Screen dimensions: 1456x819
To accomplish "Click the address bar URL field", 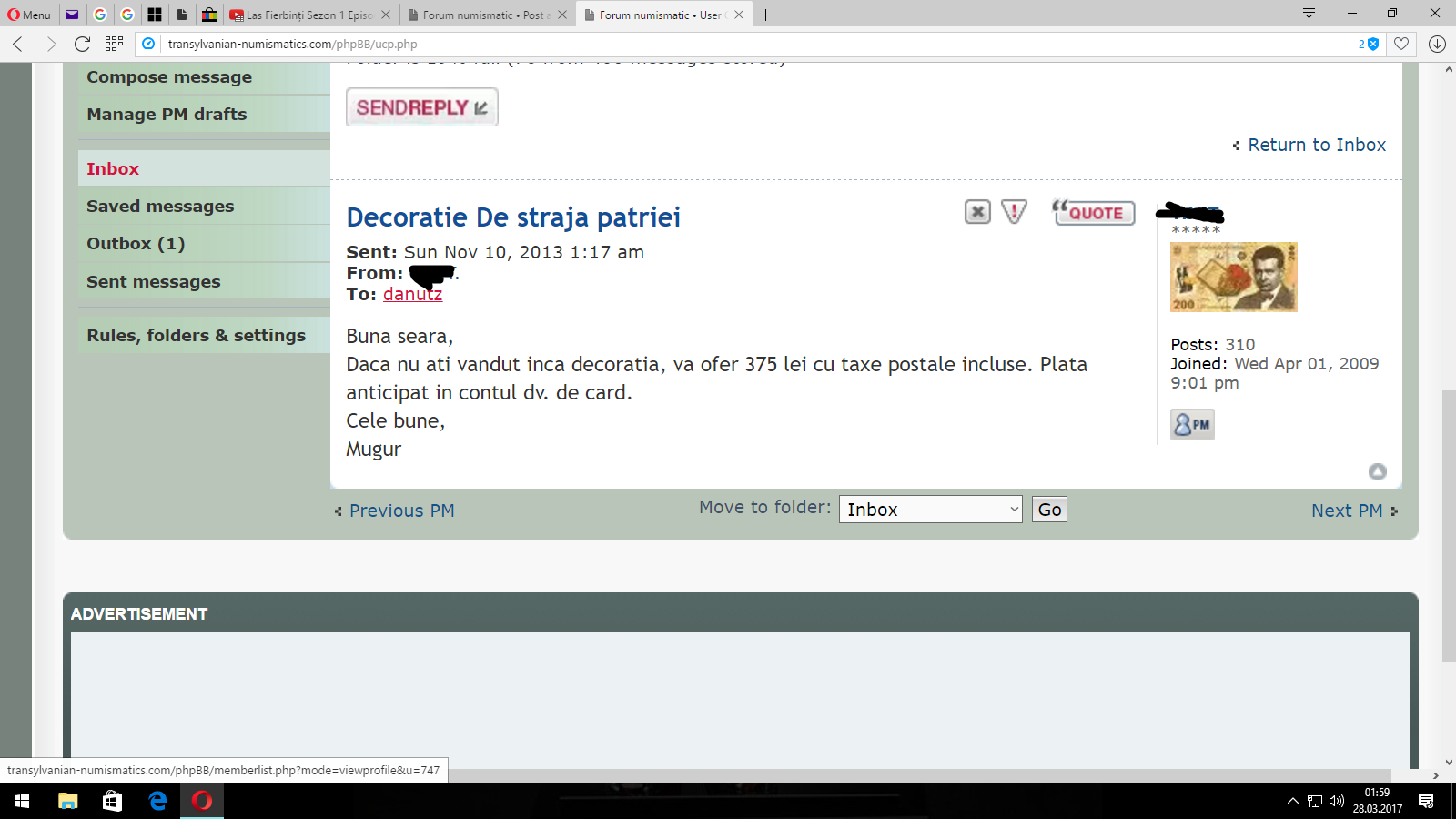I will coord(728,44).
